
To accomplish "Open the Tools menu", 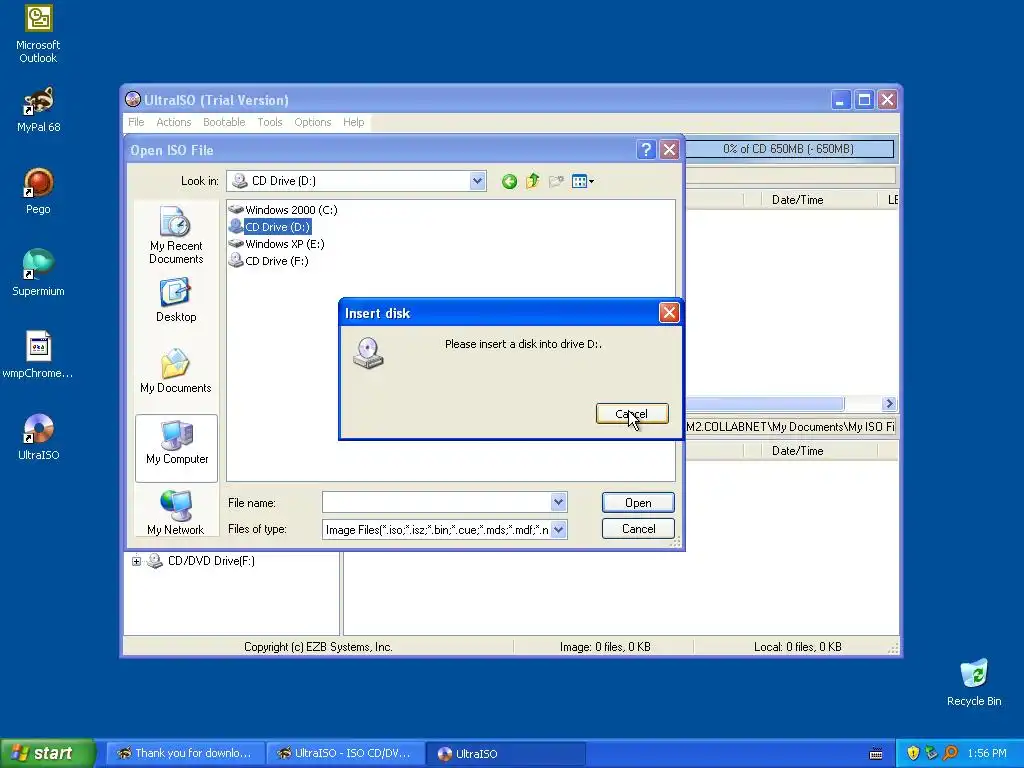I will [x=270, y=122].
